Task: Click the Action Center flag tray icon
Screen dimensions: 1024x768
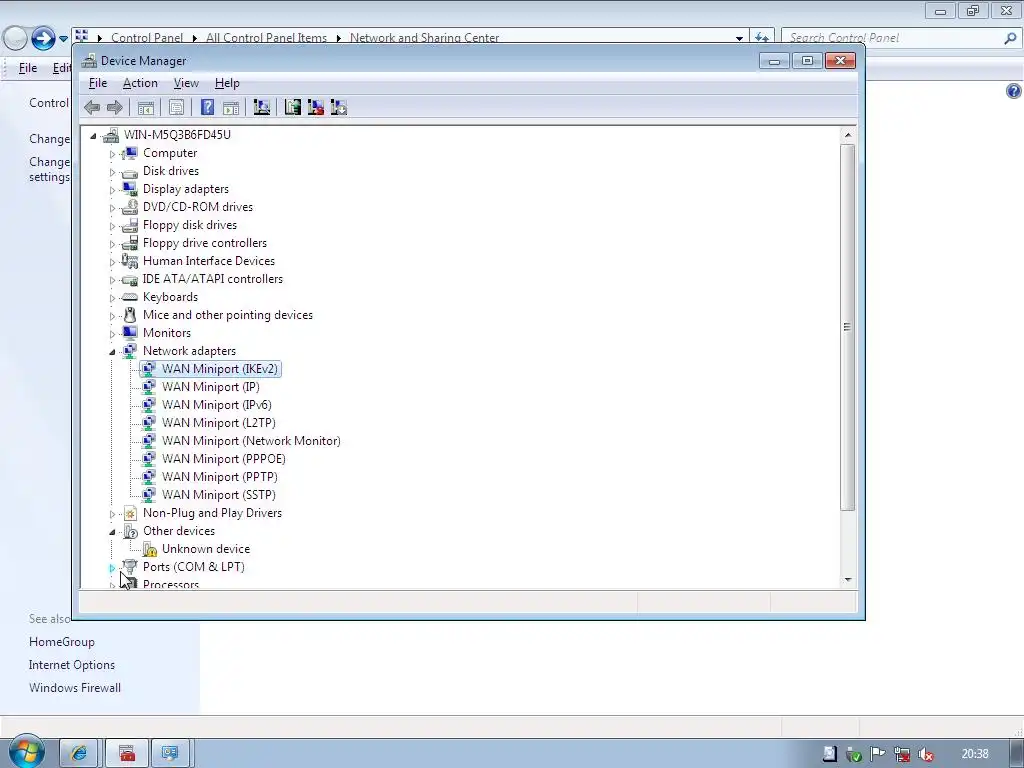Action: pyautogui.click(x=877, y=754)
